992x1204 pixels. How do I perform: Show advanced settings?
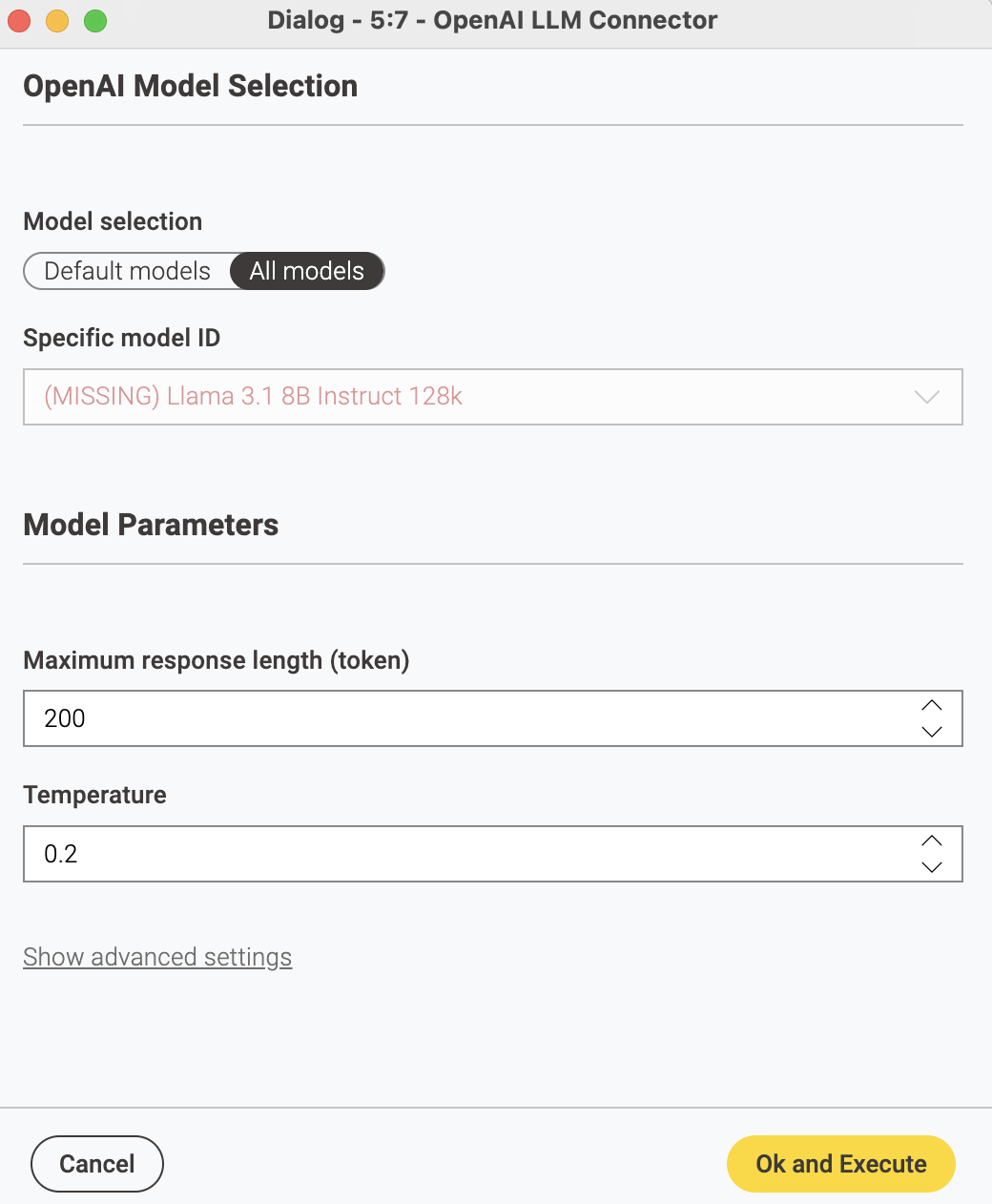point(157,957)
